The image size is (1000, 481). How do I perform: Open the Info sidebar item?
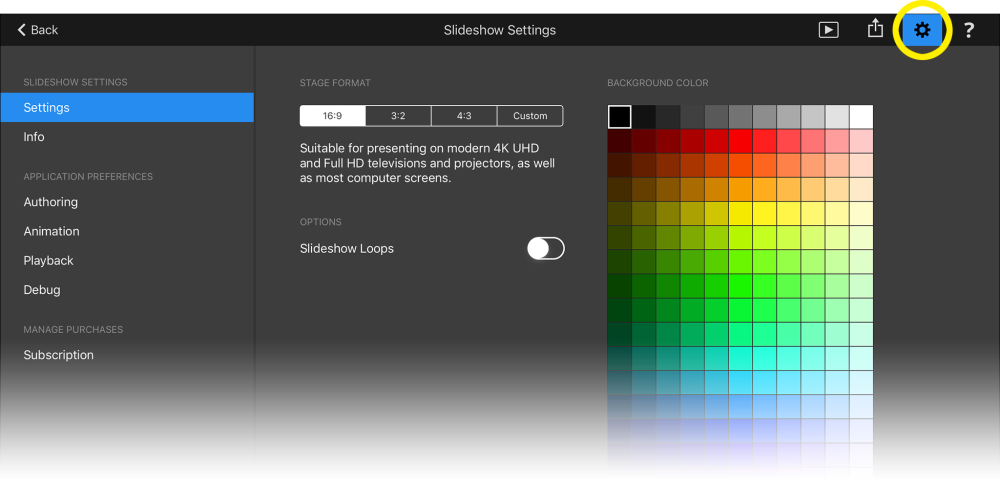point(34,137)
